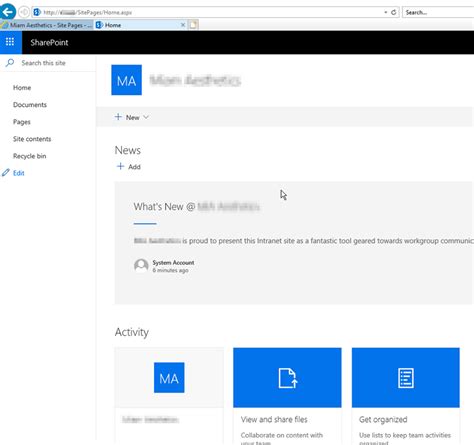Image resolution: width=474 pixels, height=445 pixels.
Task: Open Recycle bin in left navigation
Action: point(30,156)
